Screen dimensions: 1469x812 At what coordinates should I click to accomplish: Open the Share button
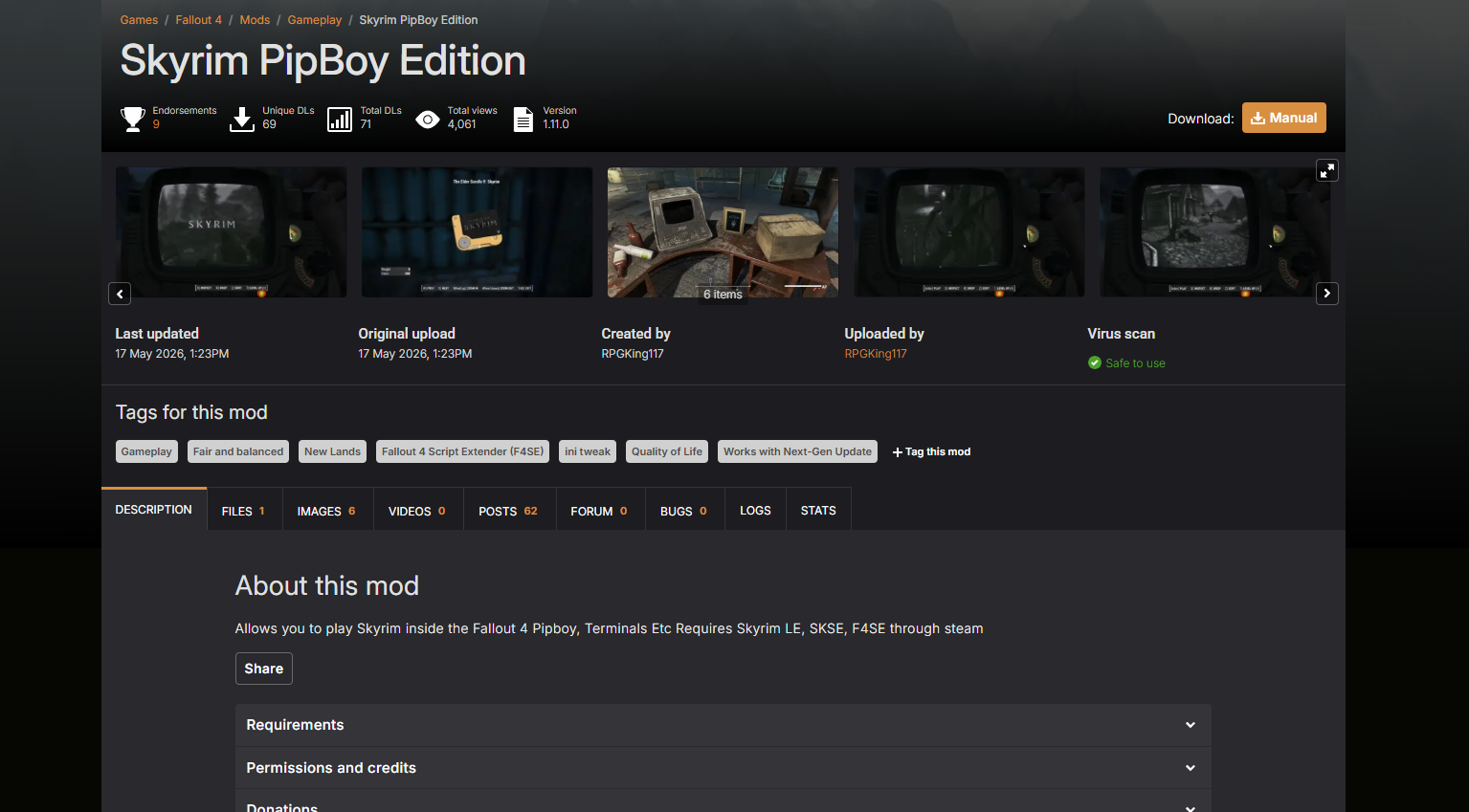264,669
